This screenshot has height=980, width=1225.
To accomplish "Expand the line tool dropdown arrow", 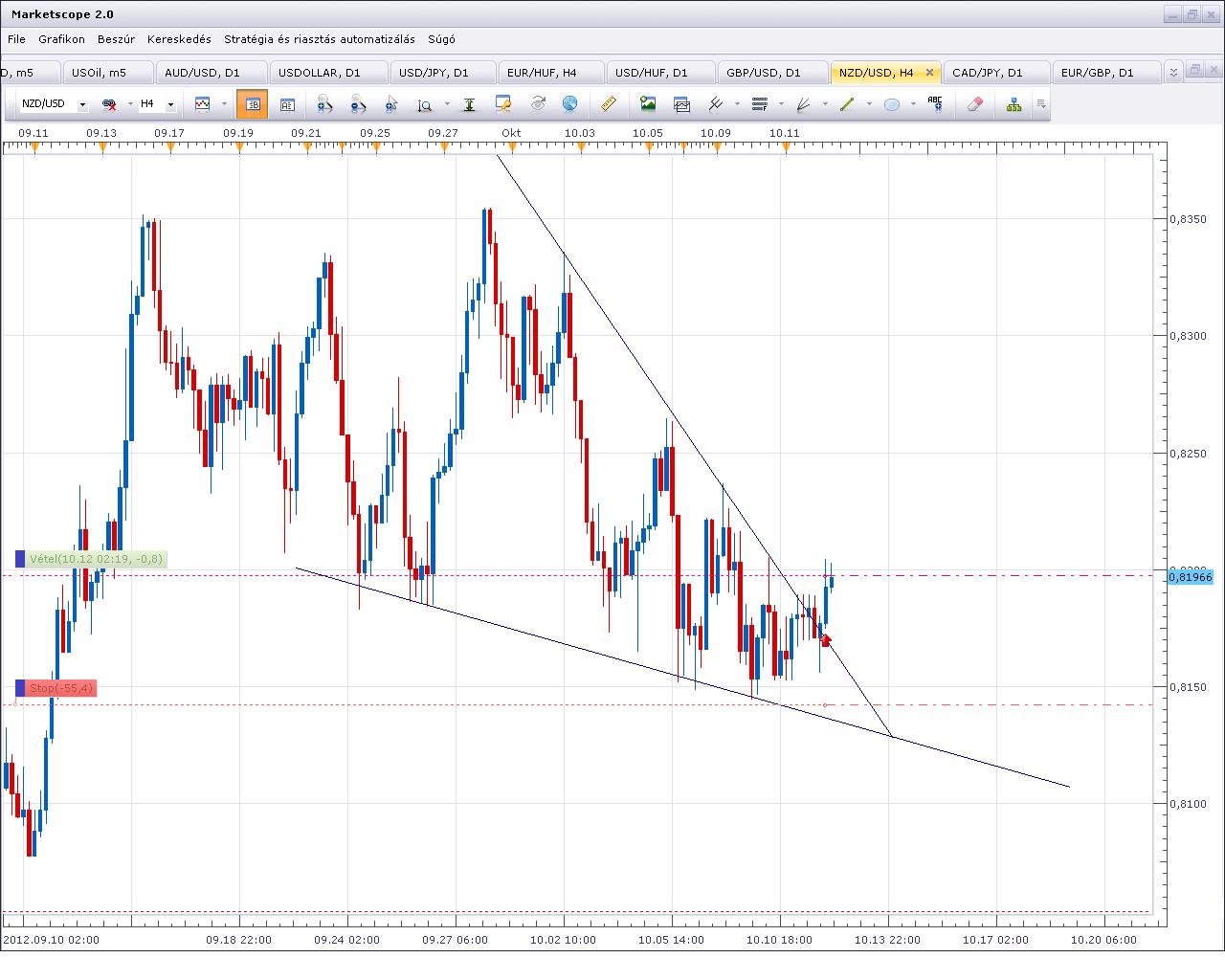I will point(868,104).
